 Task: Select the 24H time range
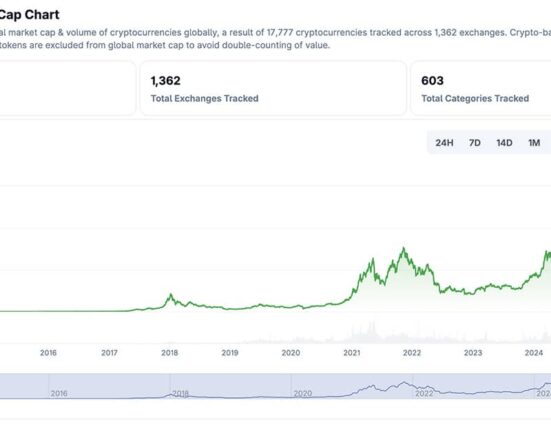click(x=444, y=143)
